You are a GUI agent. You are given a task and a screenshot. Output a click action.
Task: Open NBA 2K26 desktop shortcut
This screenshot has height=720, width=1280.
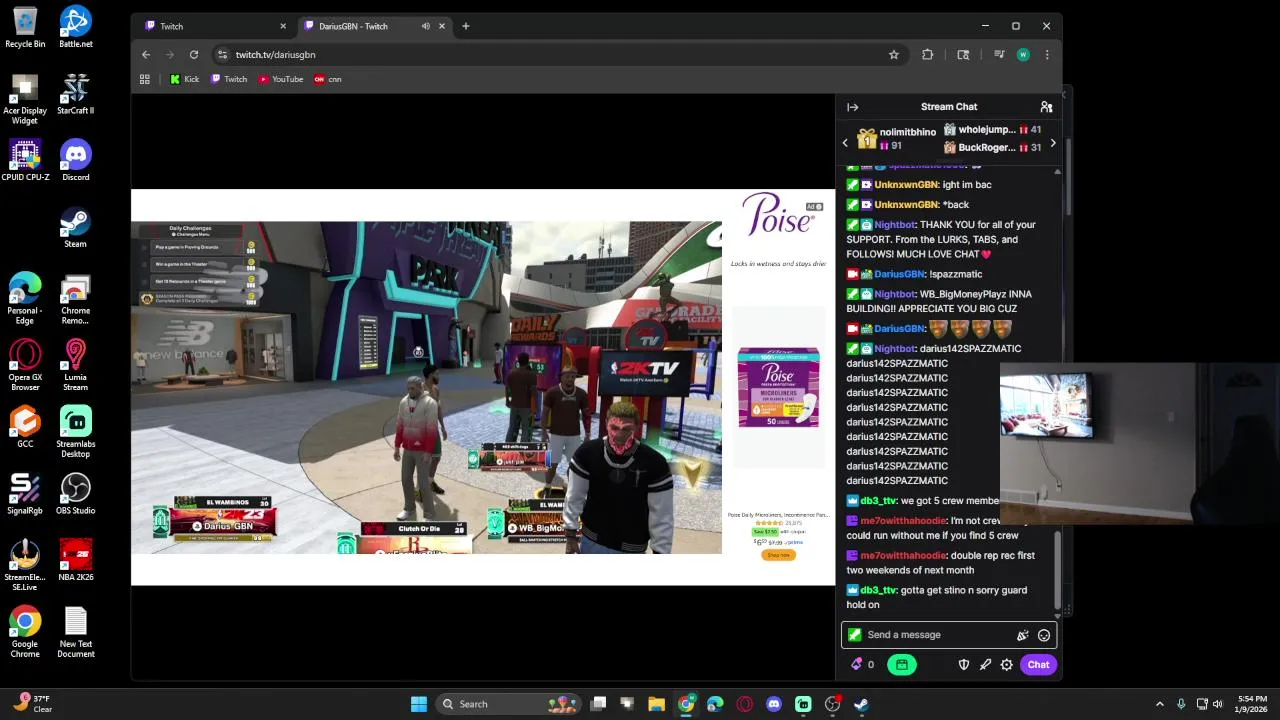[75, 561]
